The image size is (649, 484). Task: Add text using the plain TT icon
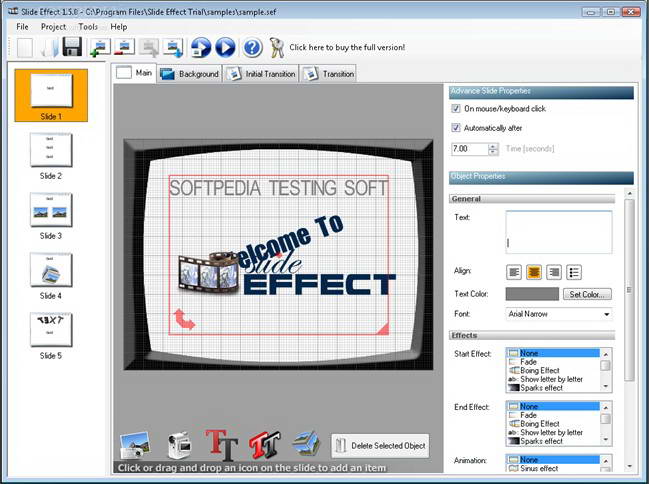[221, 445]
